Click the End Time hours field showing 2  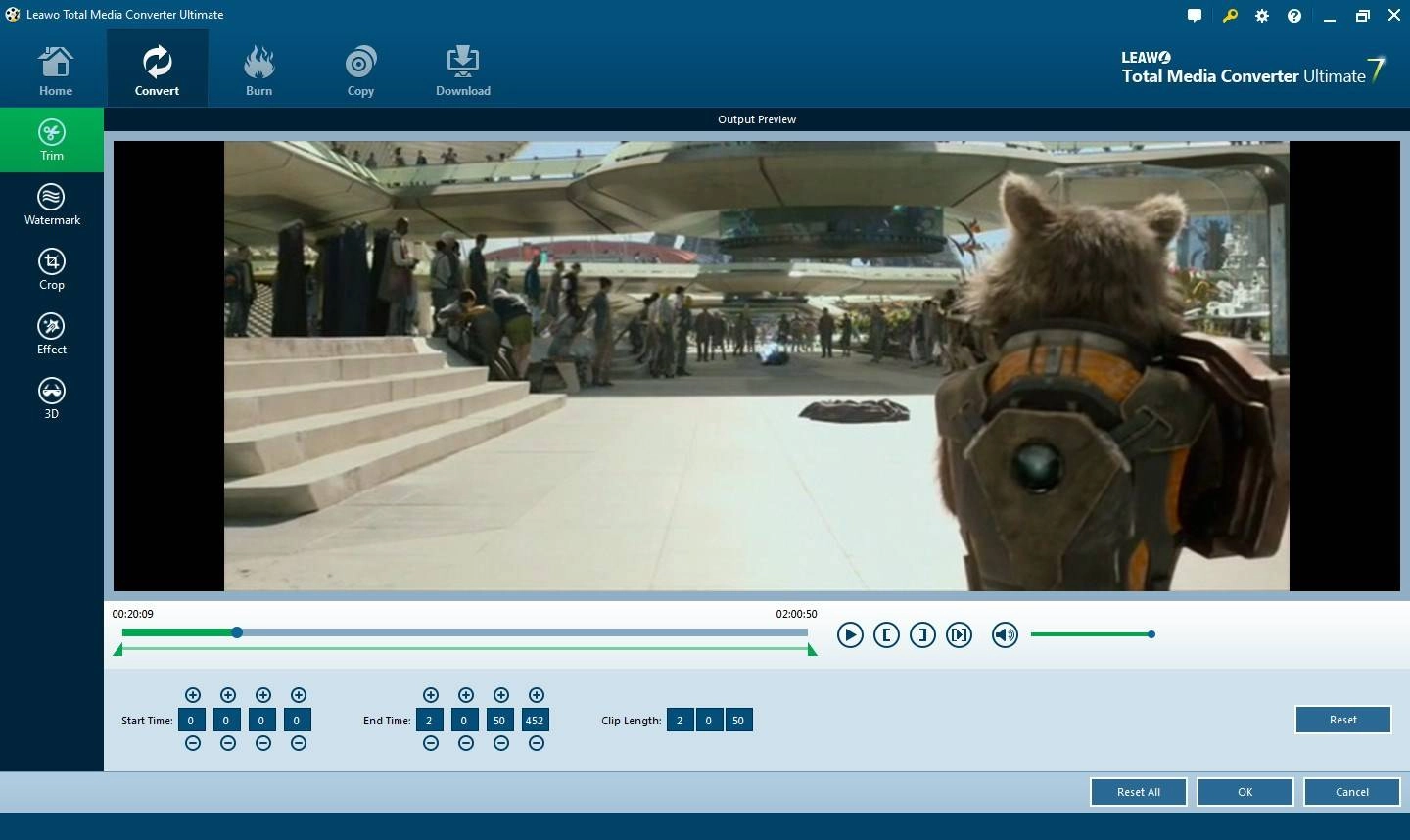(429, 721)
